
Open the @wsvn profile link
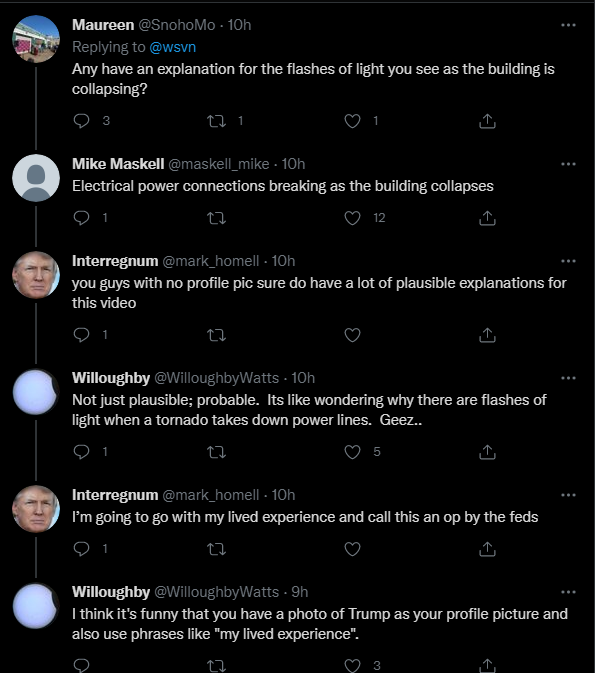(x=173, y=47)
